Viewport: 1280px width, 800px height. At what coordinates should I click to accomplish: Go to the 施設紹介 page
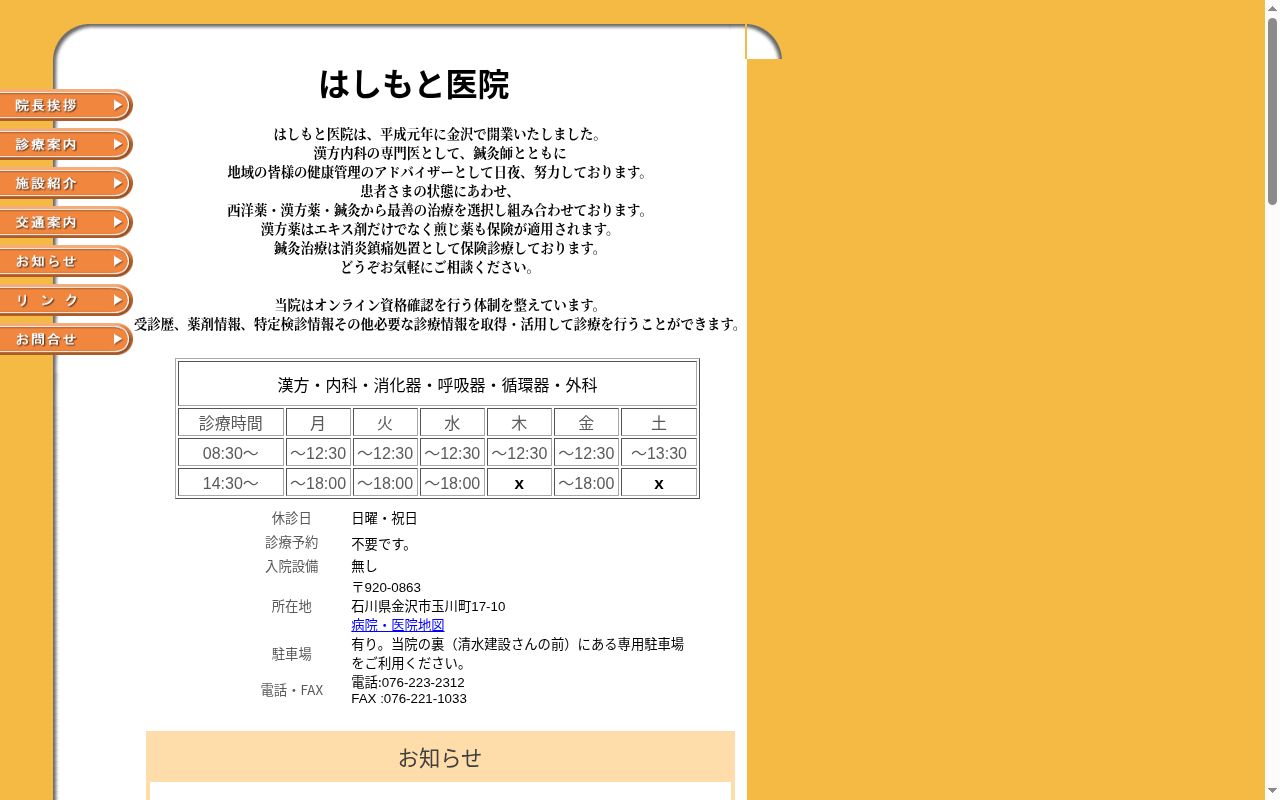[x=66, y=183]
